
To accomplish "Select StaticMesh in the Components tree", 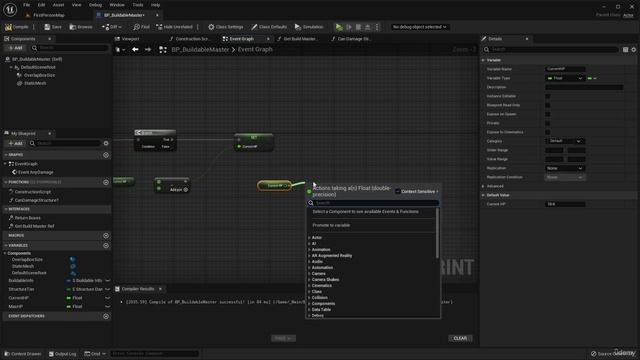I will point(35,83).
